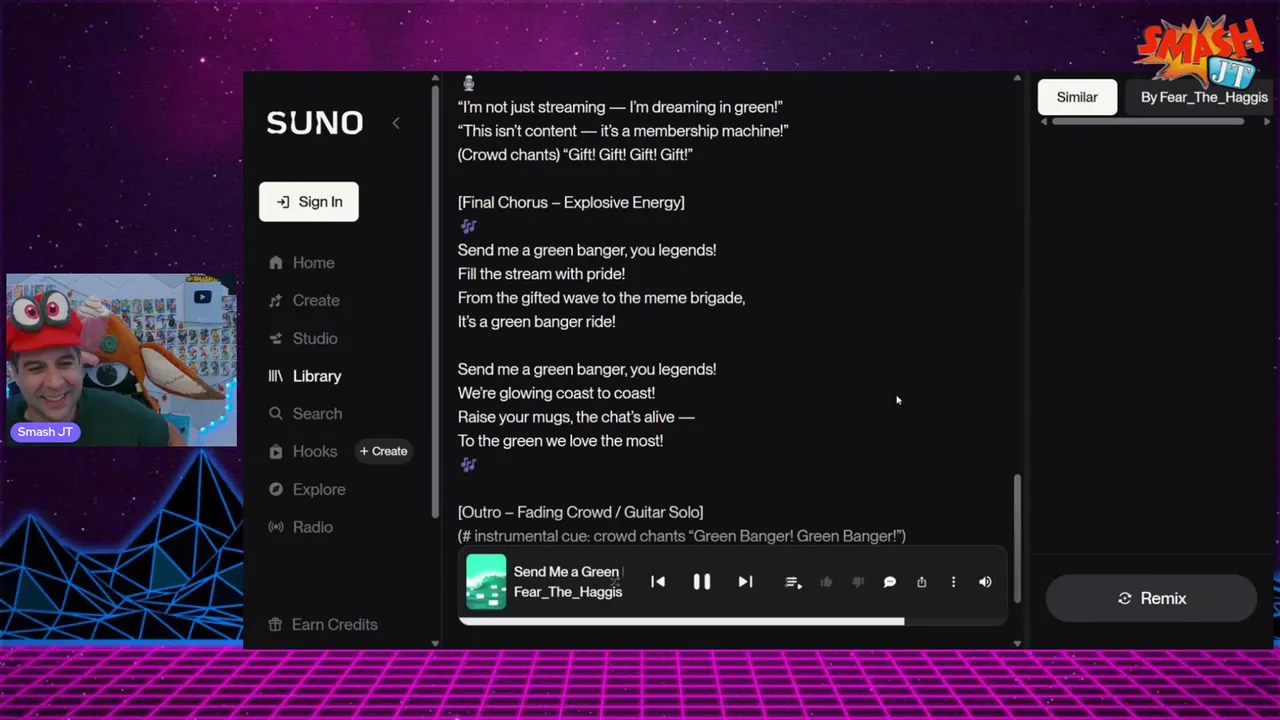Click the sidebar vertical scrollbar
This screenshot has width=1280, height=720.
click(x=435, y=302)
